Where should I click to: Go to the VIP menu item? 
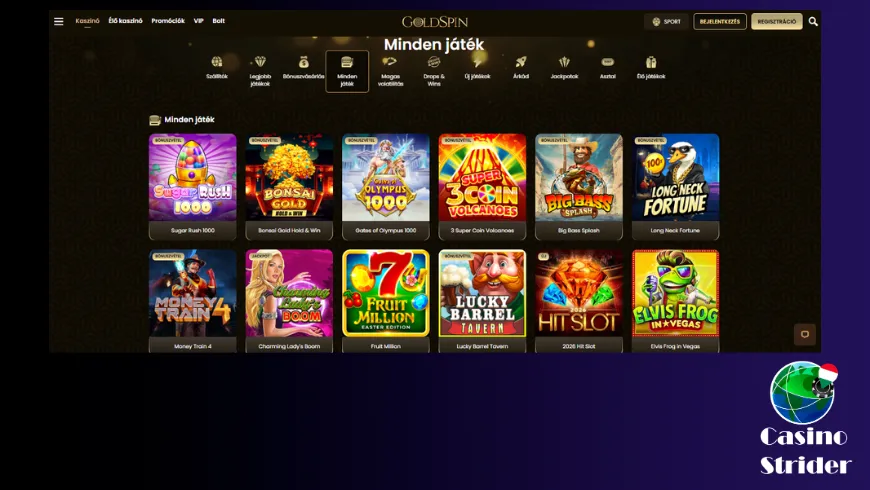pos(199,21)
